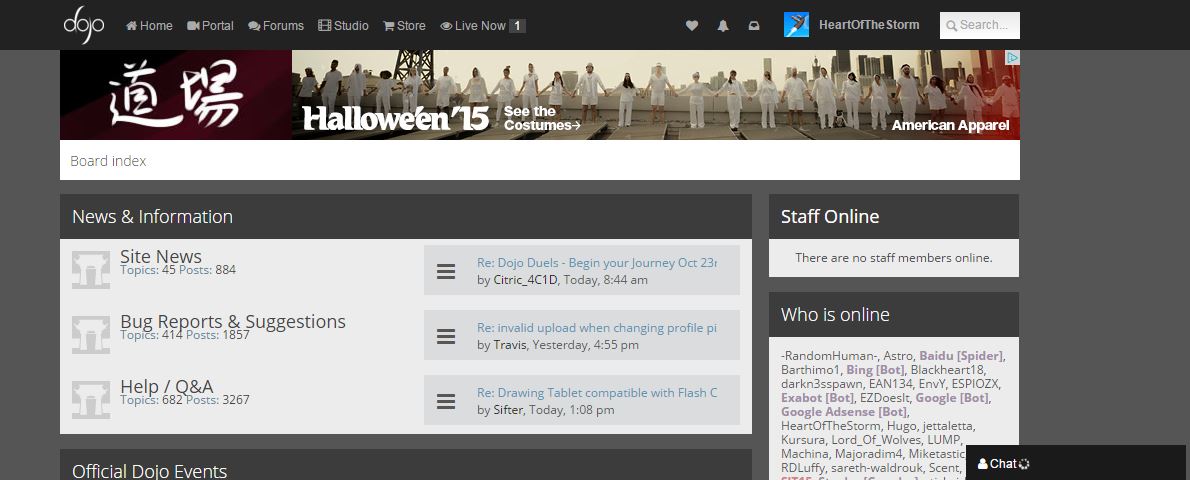Click the list icon beside the Drawing Tablet post
This screenshot has height=480, width=1190.
tap(446, 402)
